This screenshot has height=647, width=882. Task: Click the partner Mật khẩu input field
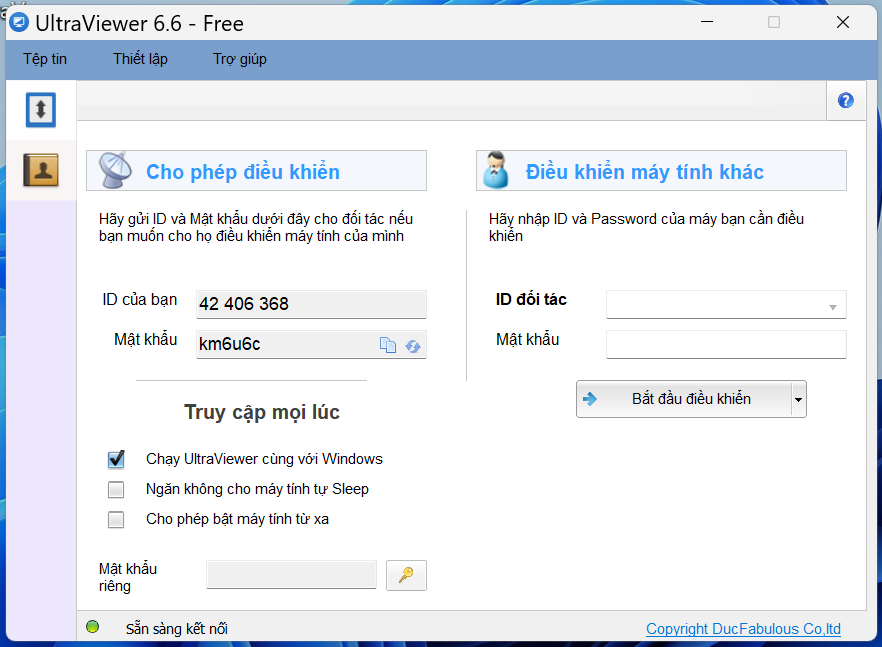click(x=726, y=344)
